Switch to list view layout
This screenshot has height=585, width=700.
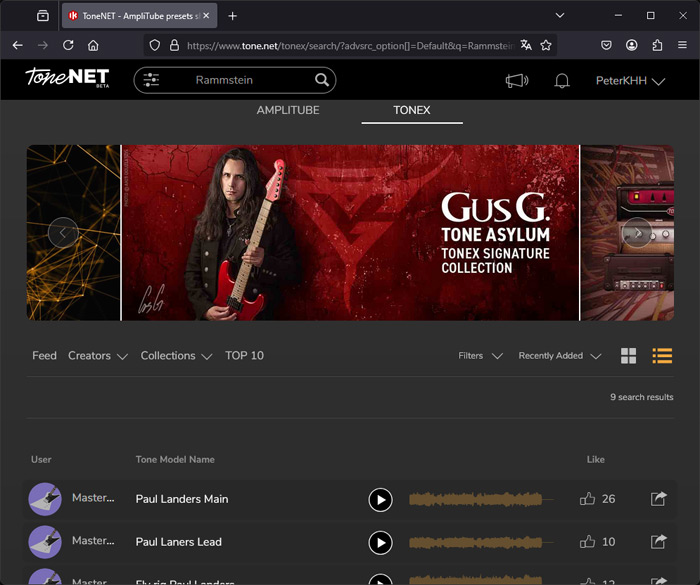click(662, 356)
